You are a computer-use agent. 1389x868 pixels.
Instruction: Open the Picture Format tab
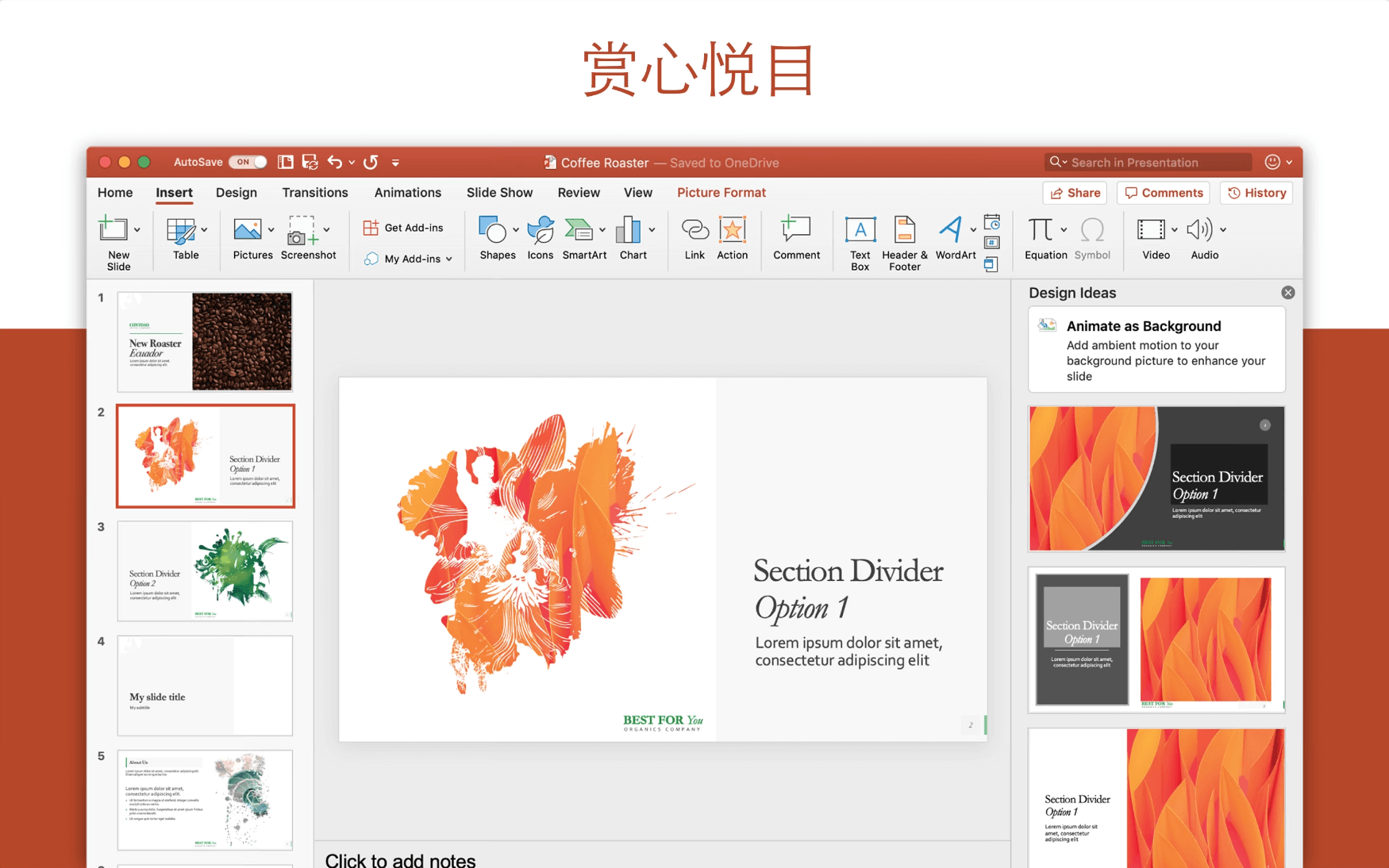[721, 192]
